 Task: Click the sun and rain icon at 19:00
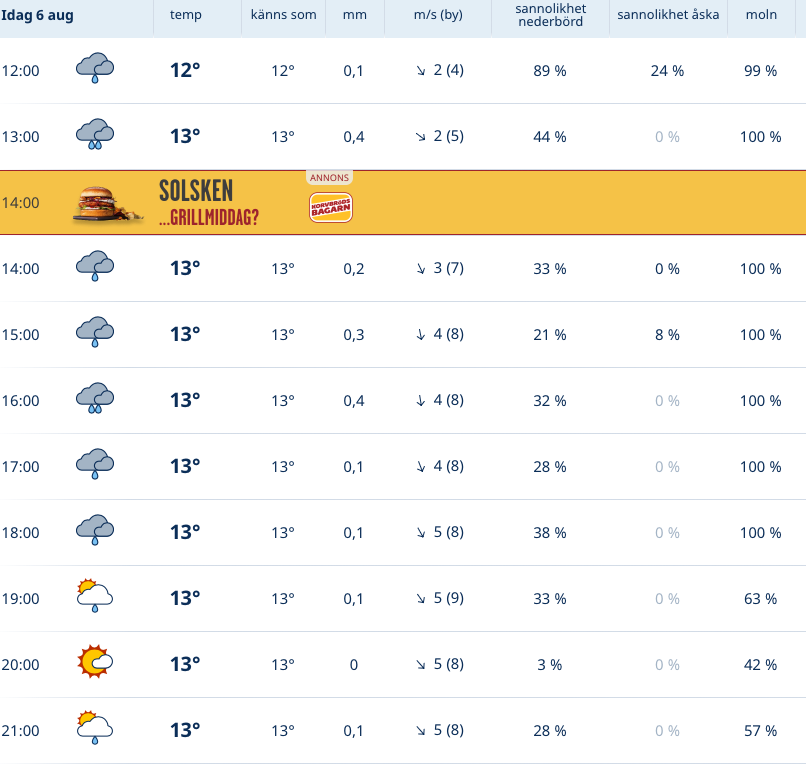click(x=95, y=596)
